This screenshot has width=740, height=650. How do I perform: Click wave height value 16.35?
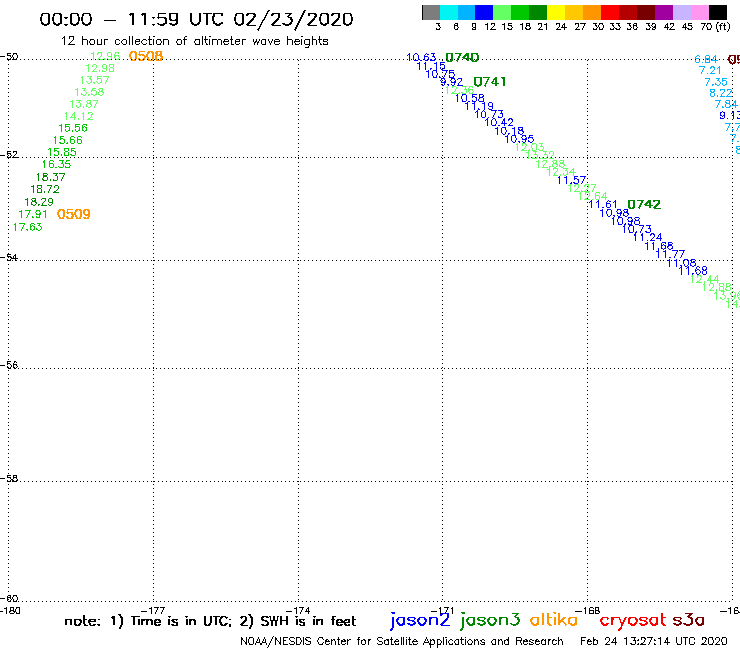[x=56, y=164]
